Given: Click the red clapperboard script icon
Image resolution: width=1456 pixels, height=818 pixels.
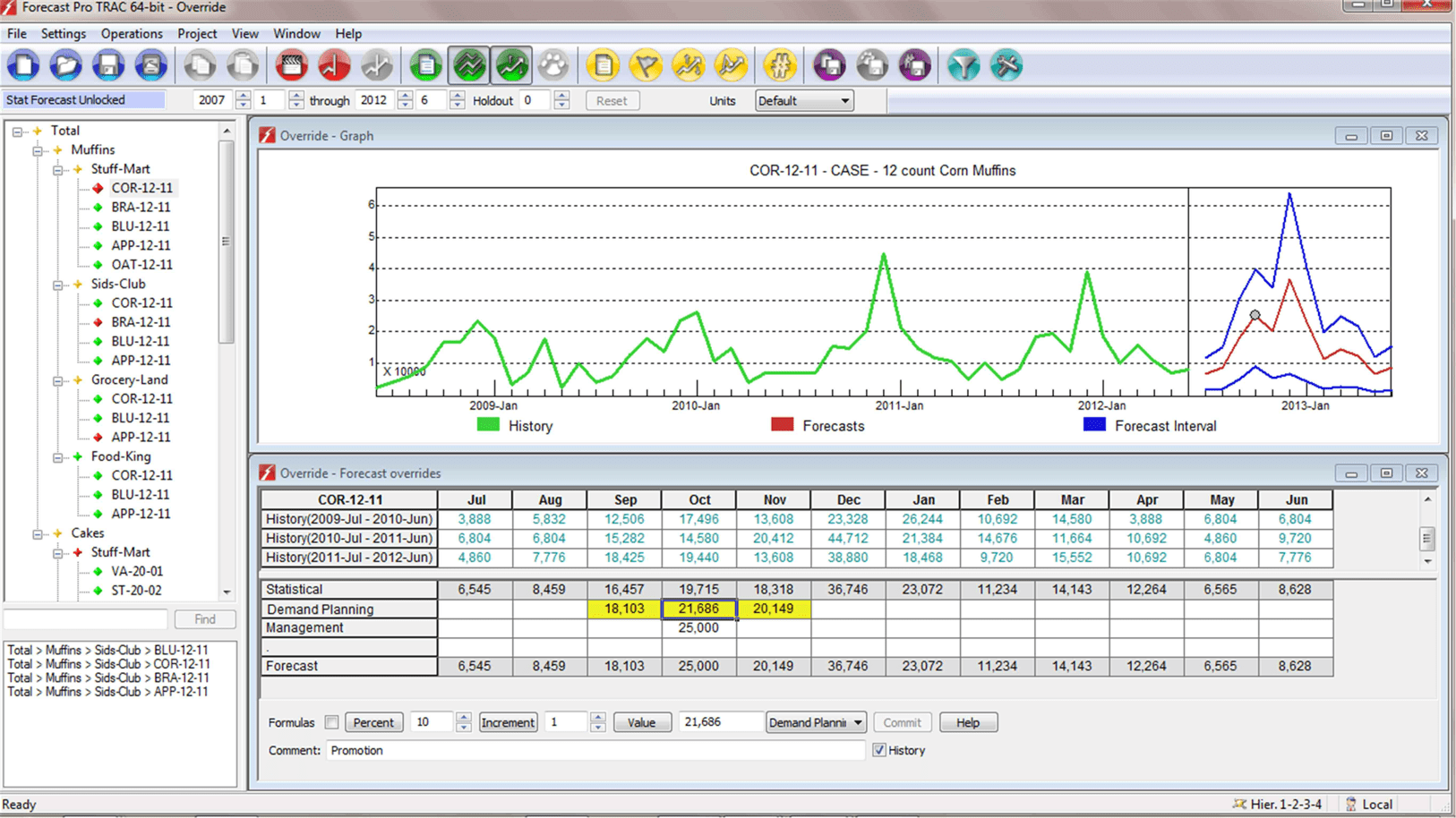Looking at the screenshot, I should pyautogui.click(x=291, y=65).
